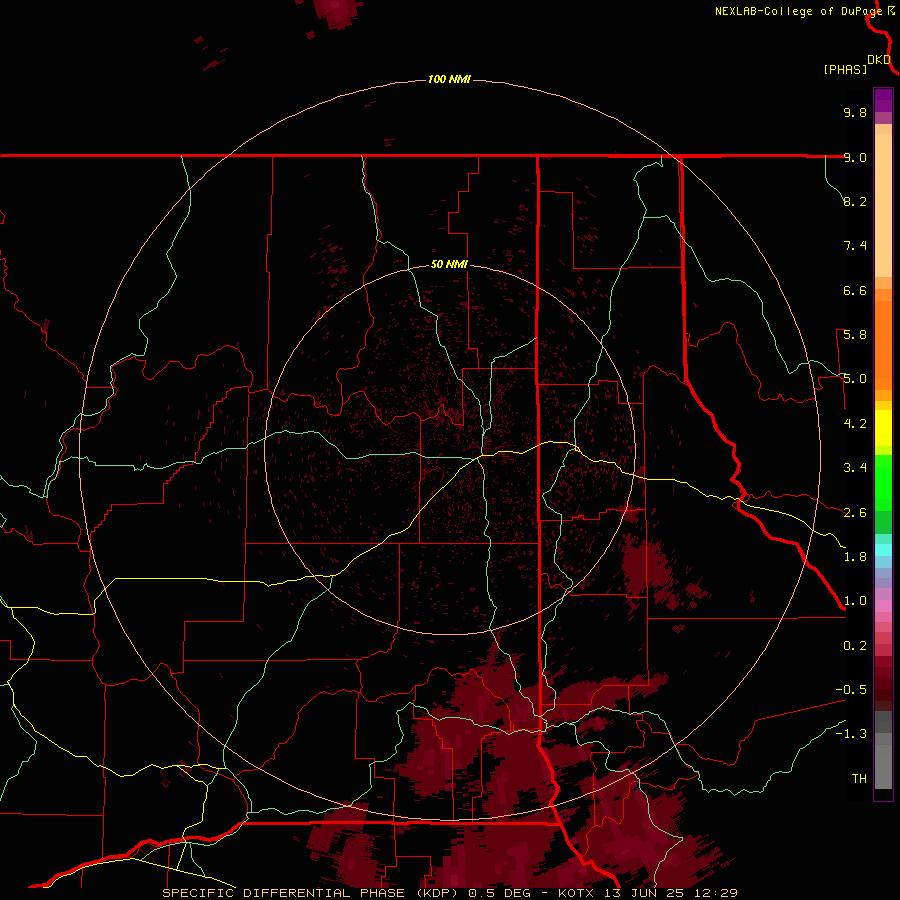Click the 4.2 scale value
This screenshot has height=900, width=900.
(855, 424)
